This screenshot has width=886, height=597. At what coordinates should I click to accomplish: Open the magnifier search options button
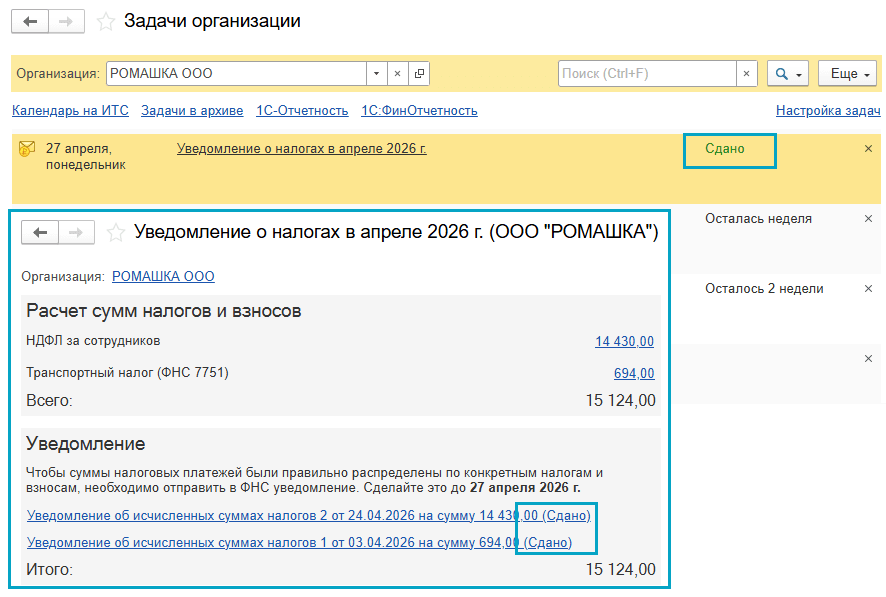click(x=788, y=73)
